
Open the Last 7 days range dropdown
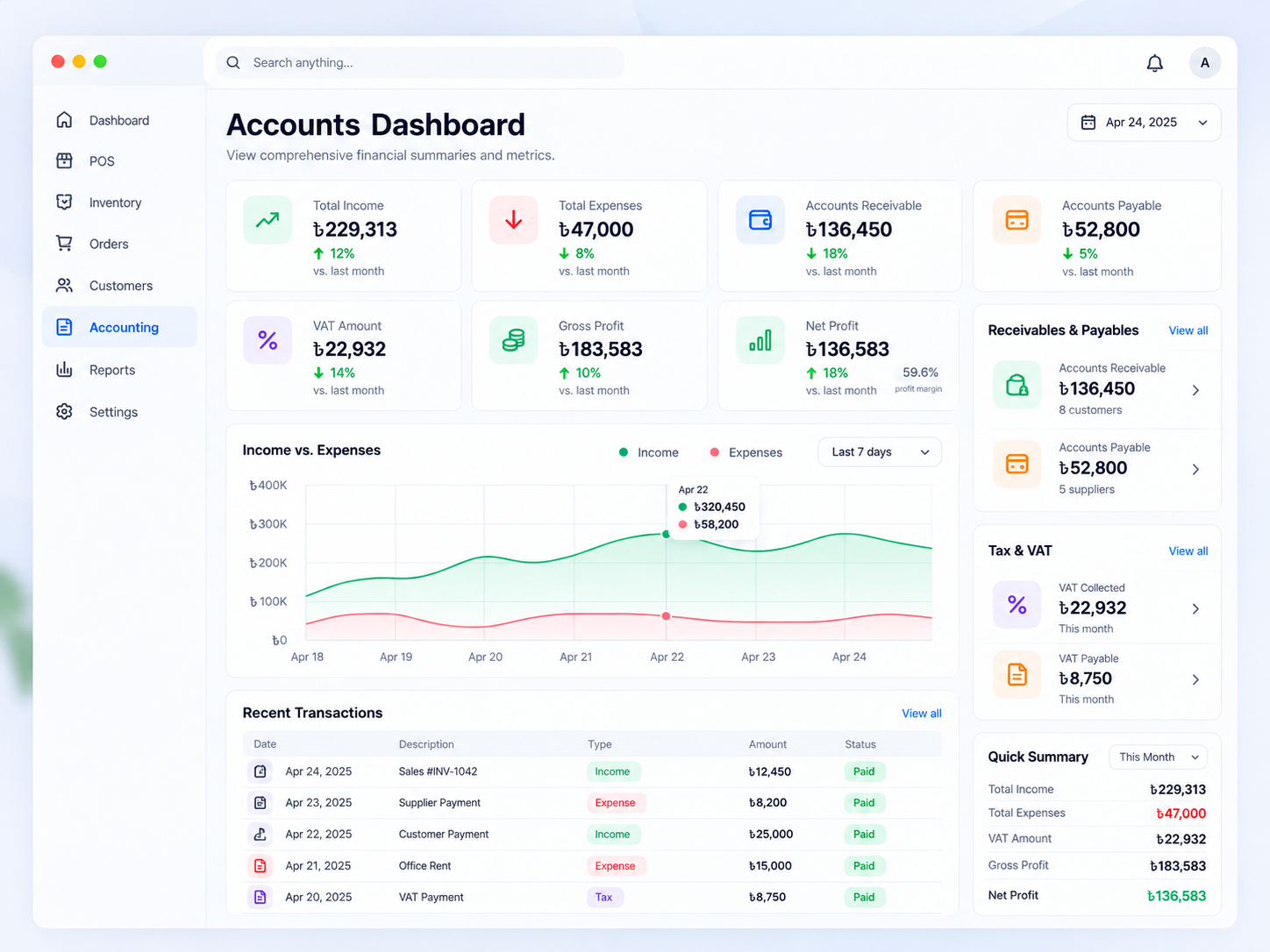[x=880, y=452]
